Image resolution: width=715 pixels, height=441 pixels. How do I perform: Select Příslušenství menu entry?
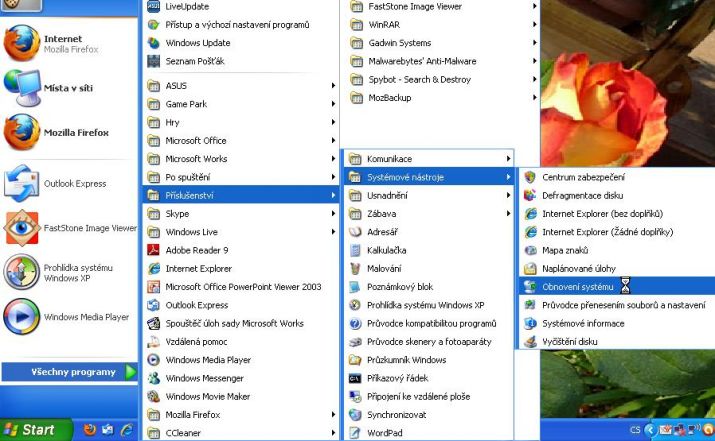241,195
